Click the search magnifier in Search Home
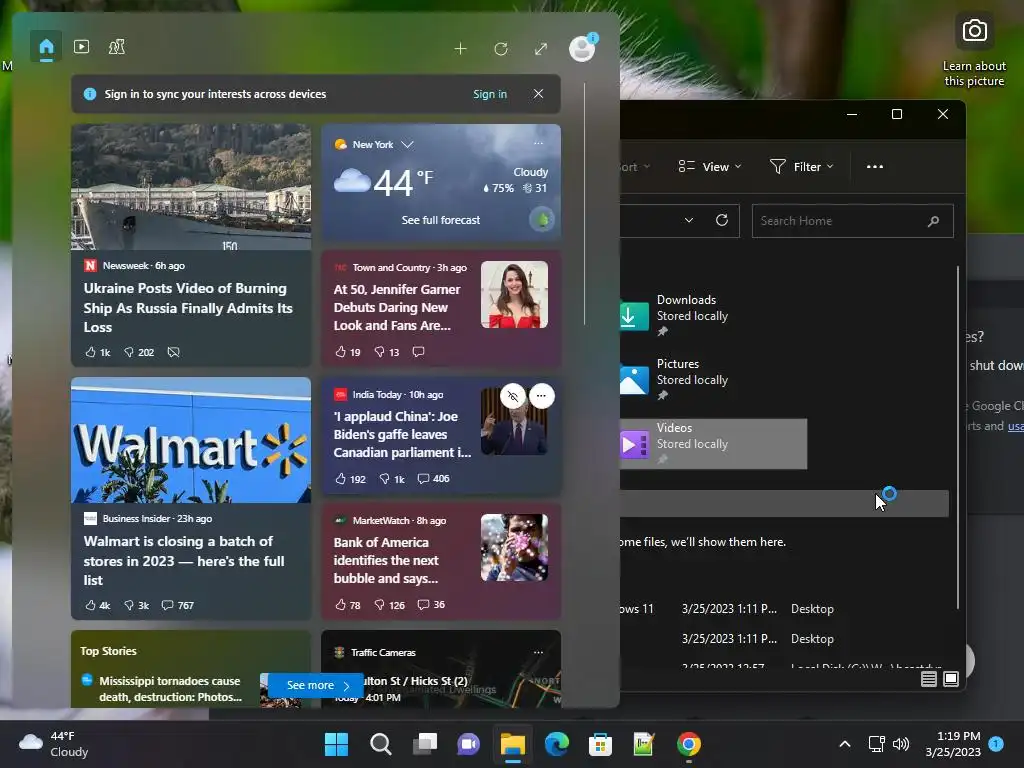 [933, 221]
